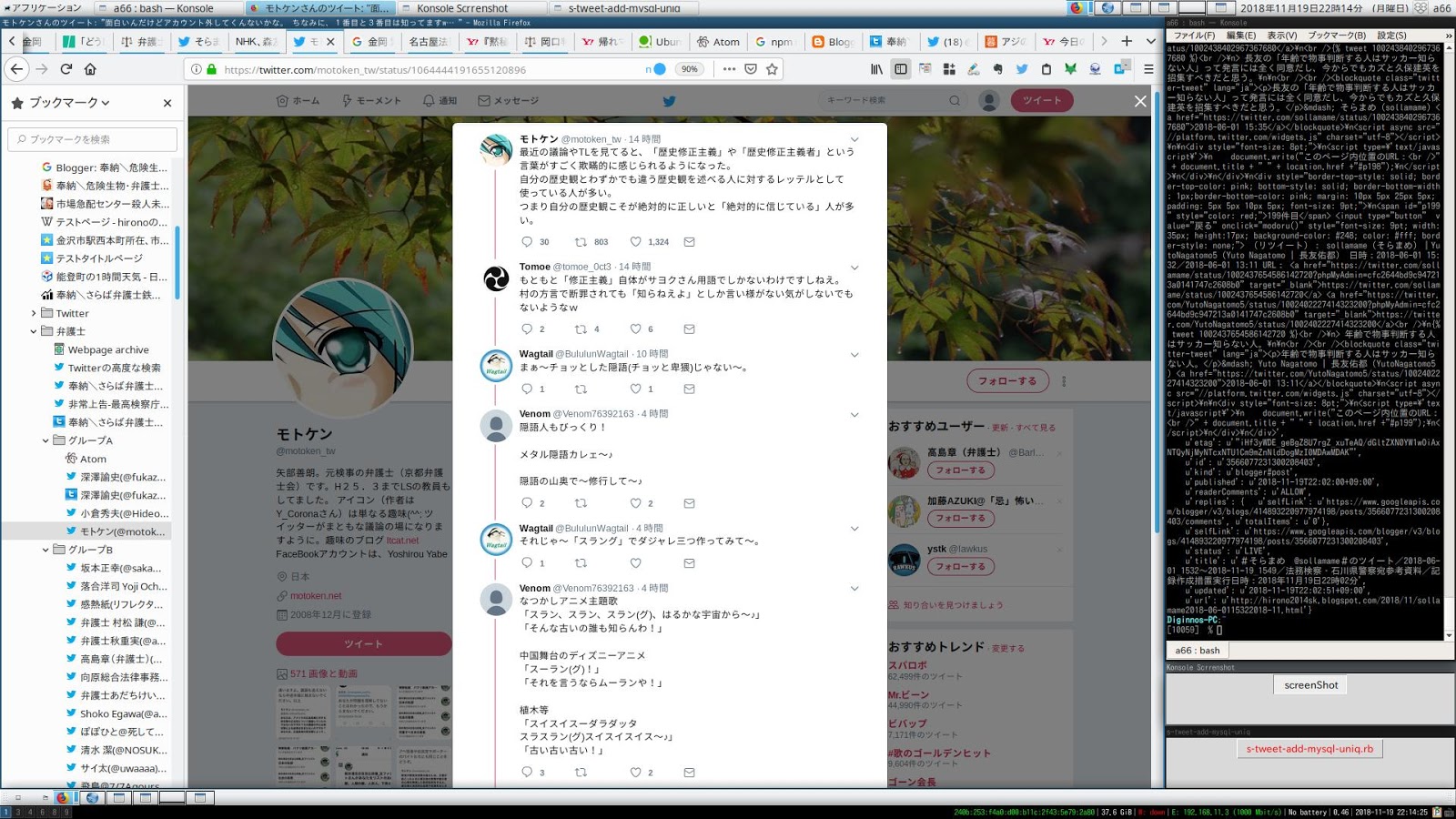1456x819 pixels.
Task: Like Tomoe's reply with 6 likes
Action: tap(635, 329)
